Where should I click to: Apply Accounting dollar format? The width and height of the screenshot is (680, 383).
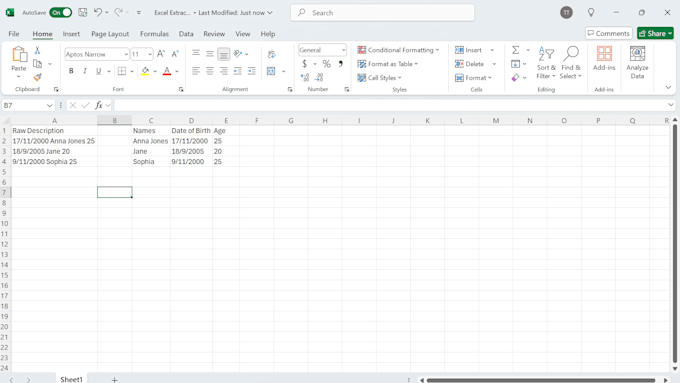point(304,64)
